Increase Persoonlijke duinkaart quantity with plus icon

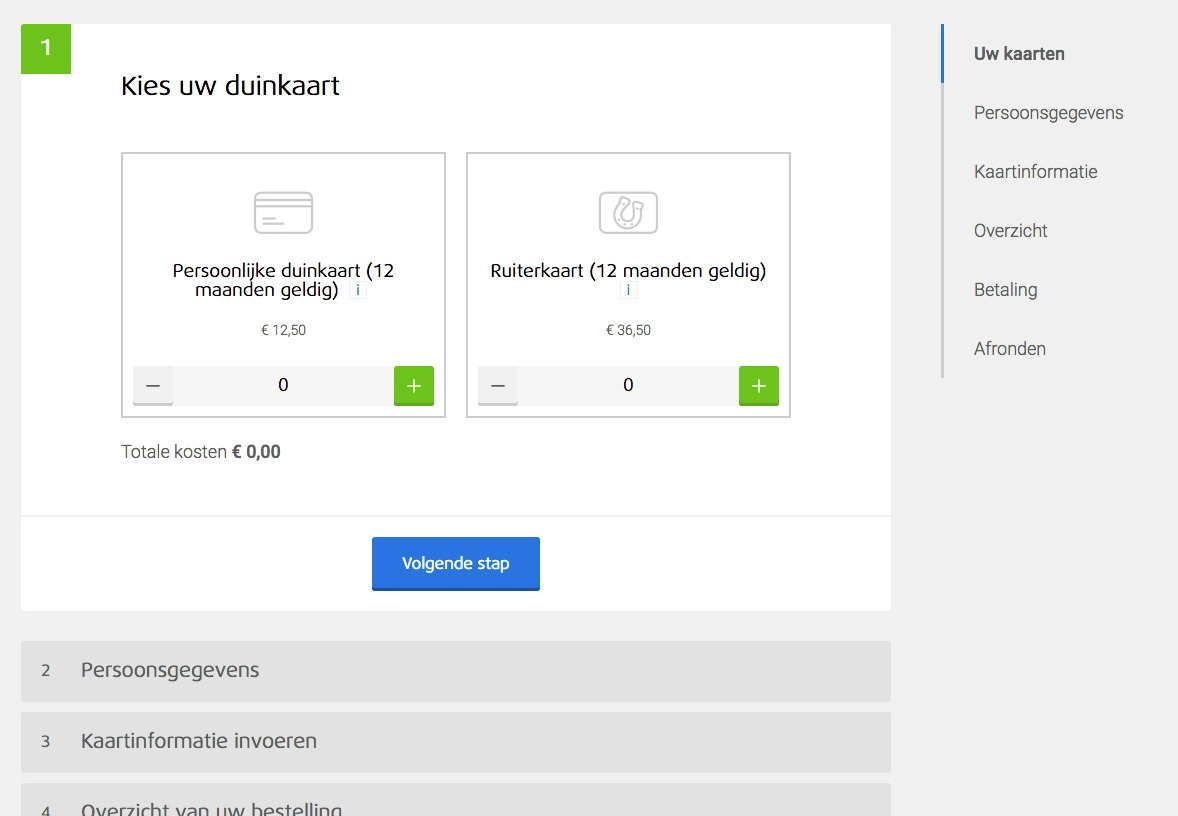click(x=414, y=385)
